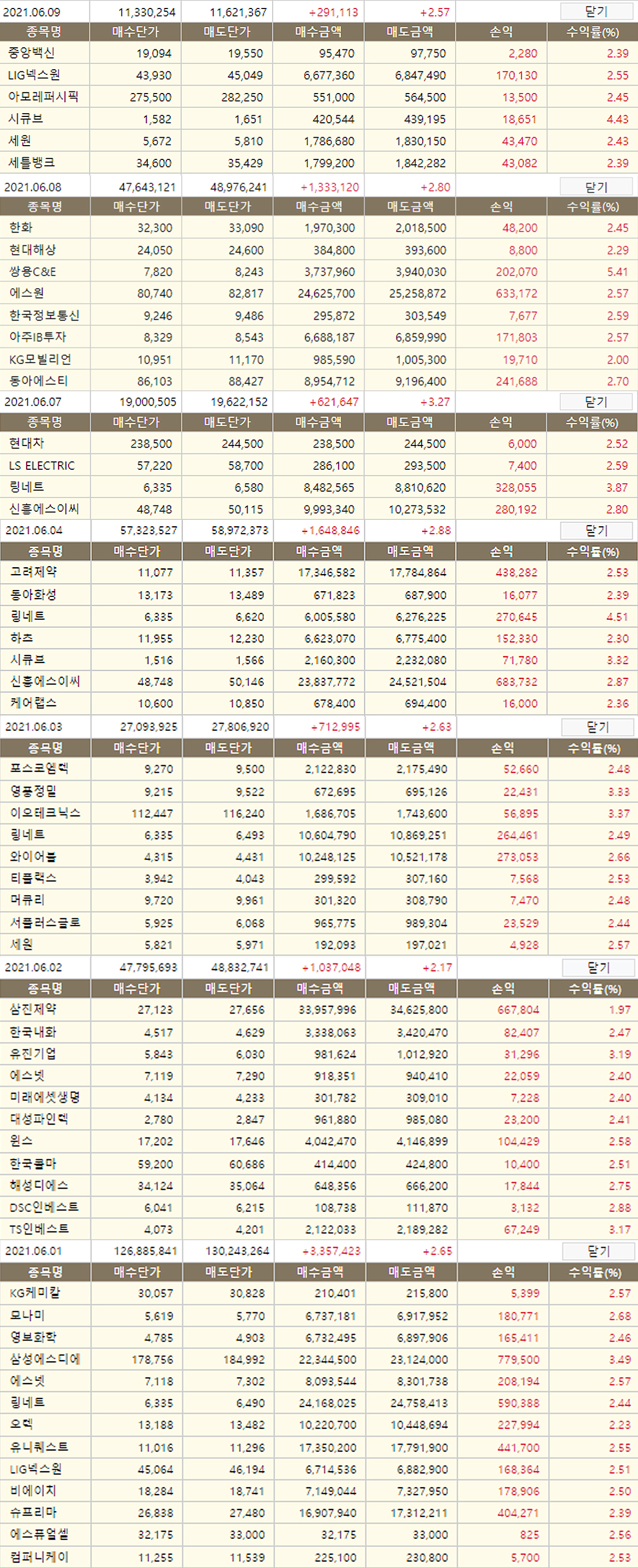Click stock name 한국콜마

tap(33, 1164)
